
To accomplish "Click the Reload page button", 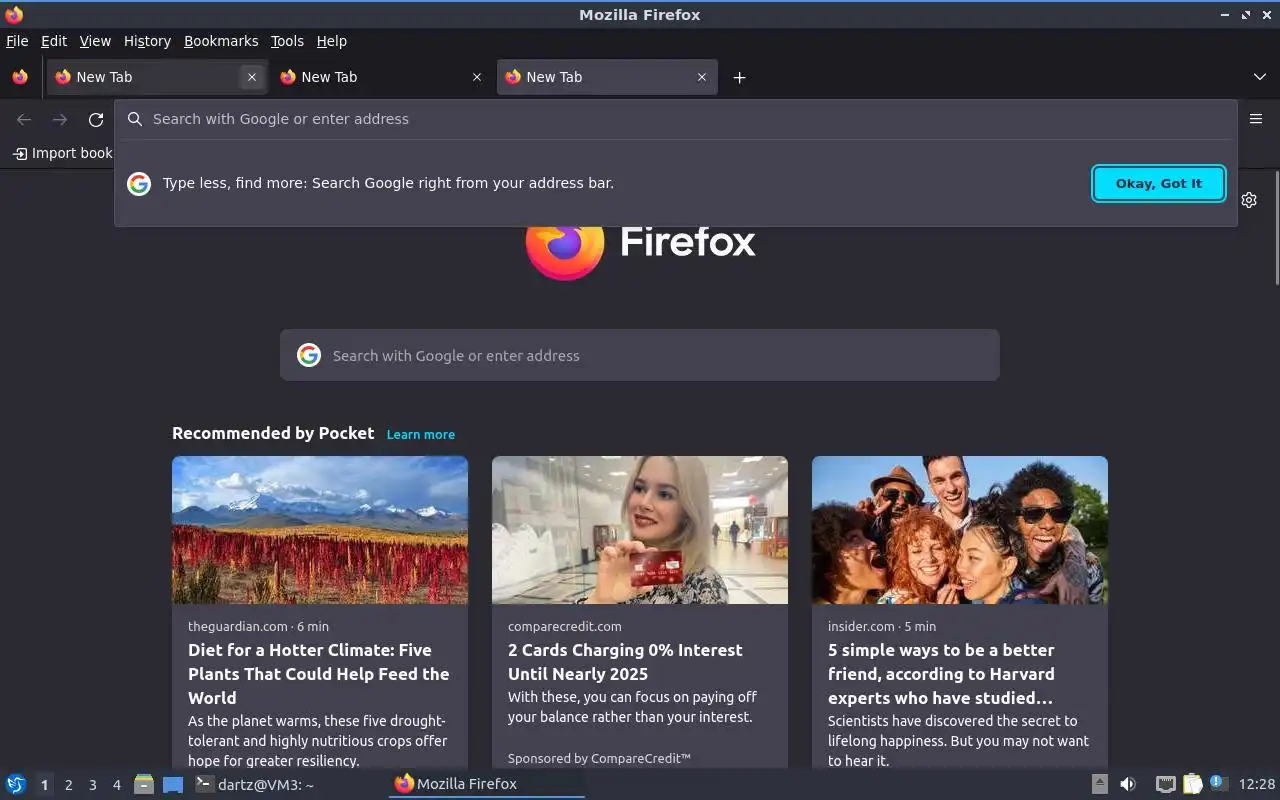I will point(96,120).
